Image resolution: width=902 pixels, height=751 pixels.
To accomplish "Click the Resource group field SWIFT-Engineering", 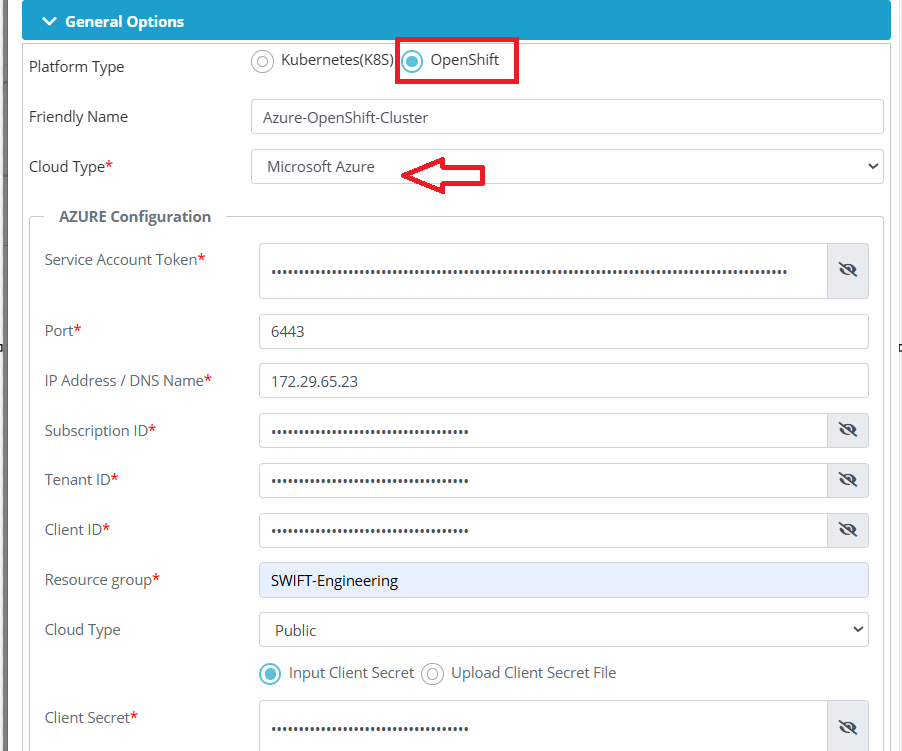I will click(563, 580).
